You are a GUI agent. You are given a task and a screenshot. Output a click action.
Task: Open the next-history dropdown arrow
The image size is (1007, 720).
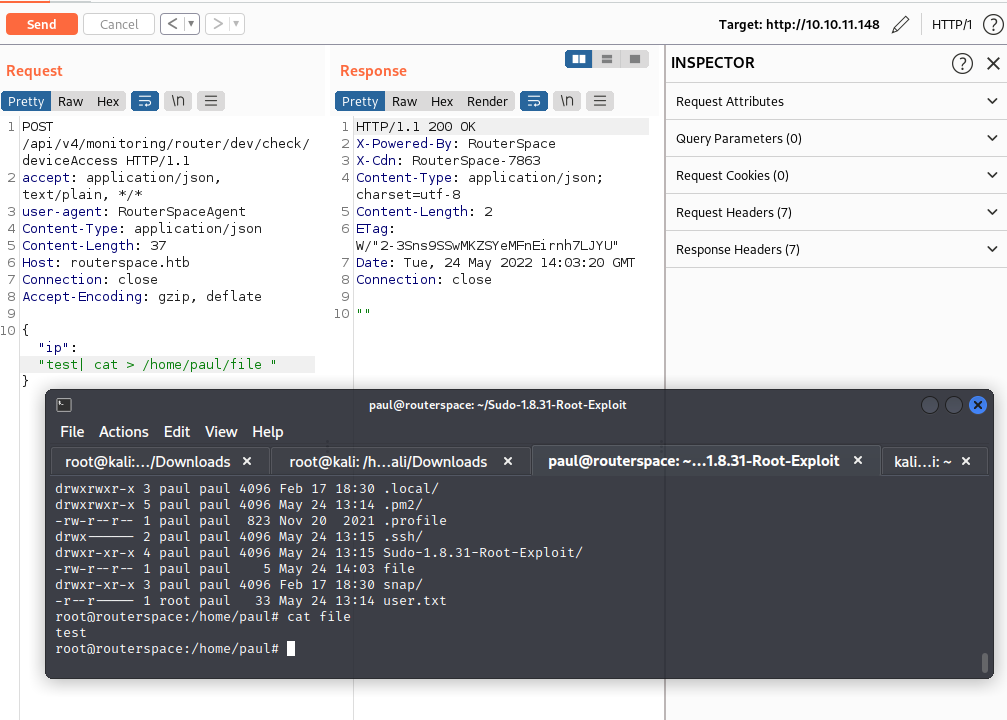236,24
